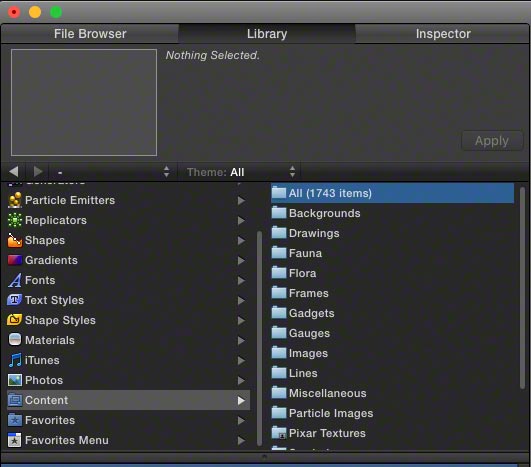
Task: Click the red close window button
Action: [x=14, y=12]
